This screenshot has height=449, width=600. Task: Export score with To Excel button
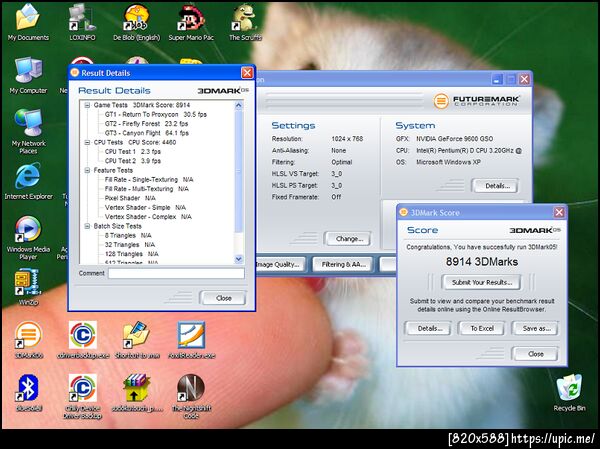(x=482, y=328)
